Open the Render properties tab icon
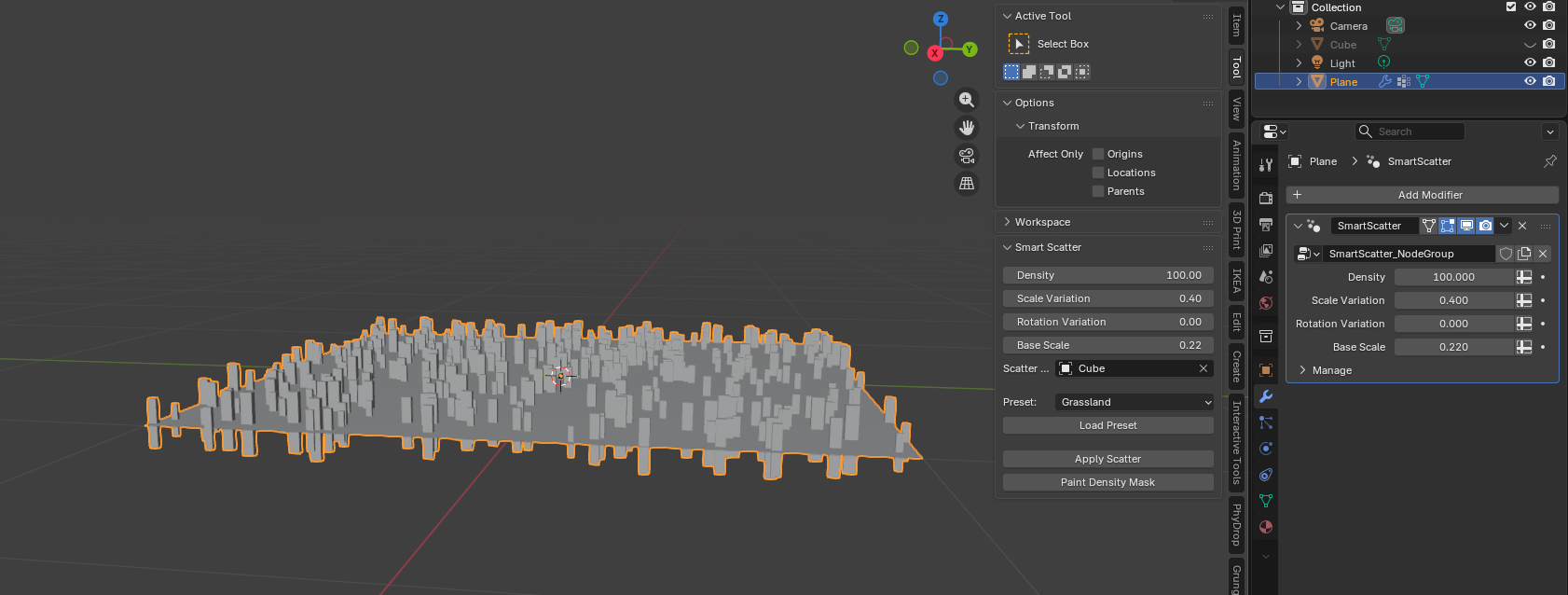 [1266, 198]
